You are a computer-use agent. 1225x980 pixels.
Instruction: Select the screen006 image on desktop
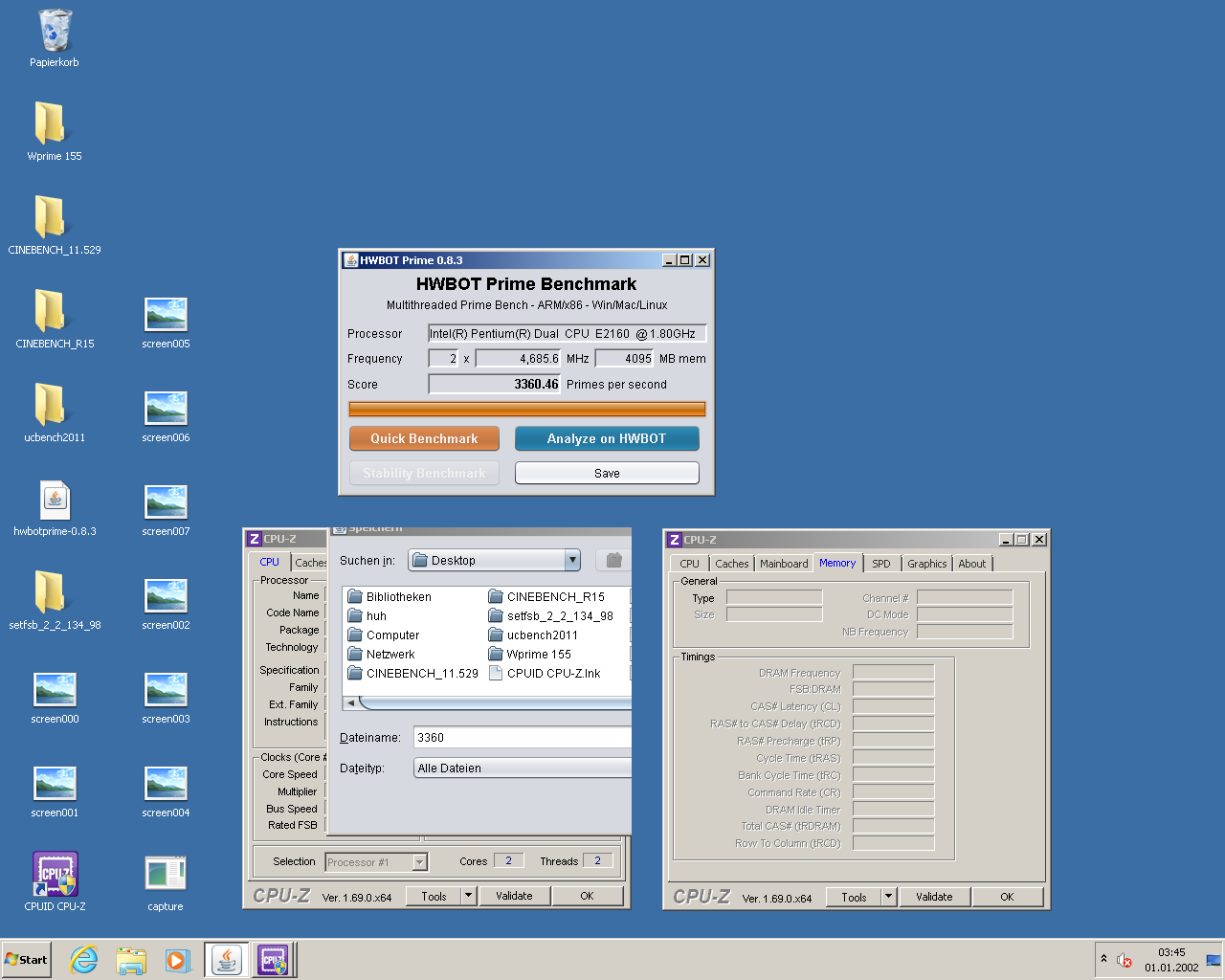[166, 414]
